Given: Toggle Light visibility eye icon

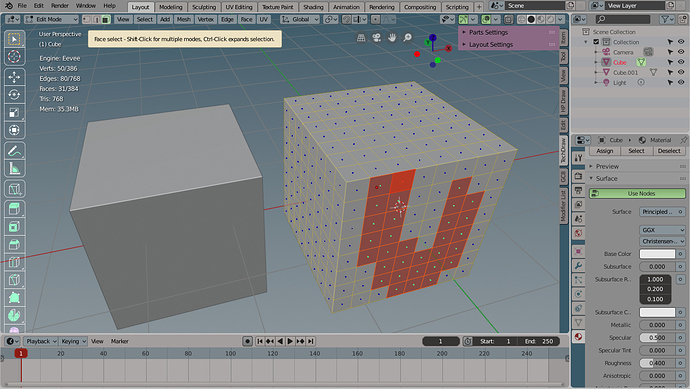Looking at the screenshot, I should coord(681,82).
